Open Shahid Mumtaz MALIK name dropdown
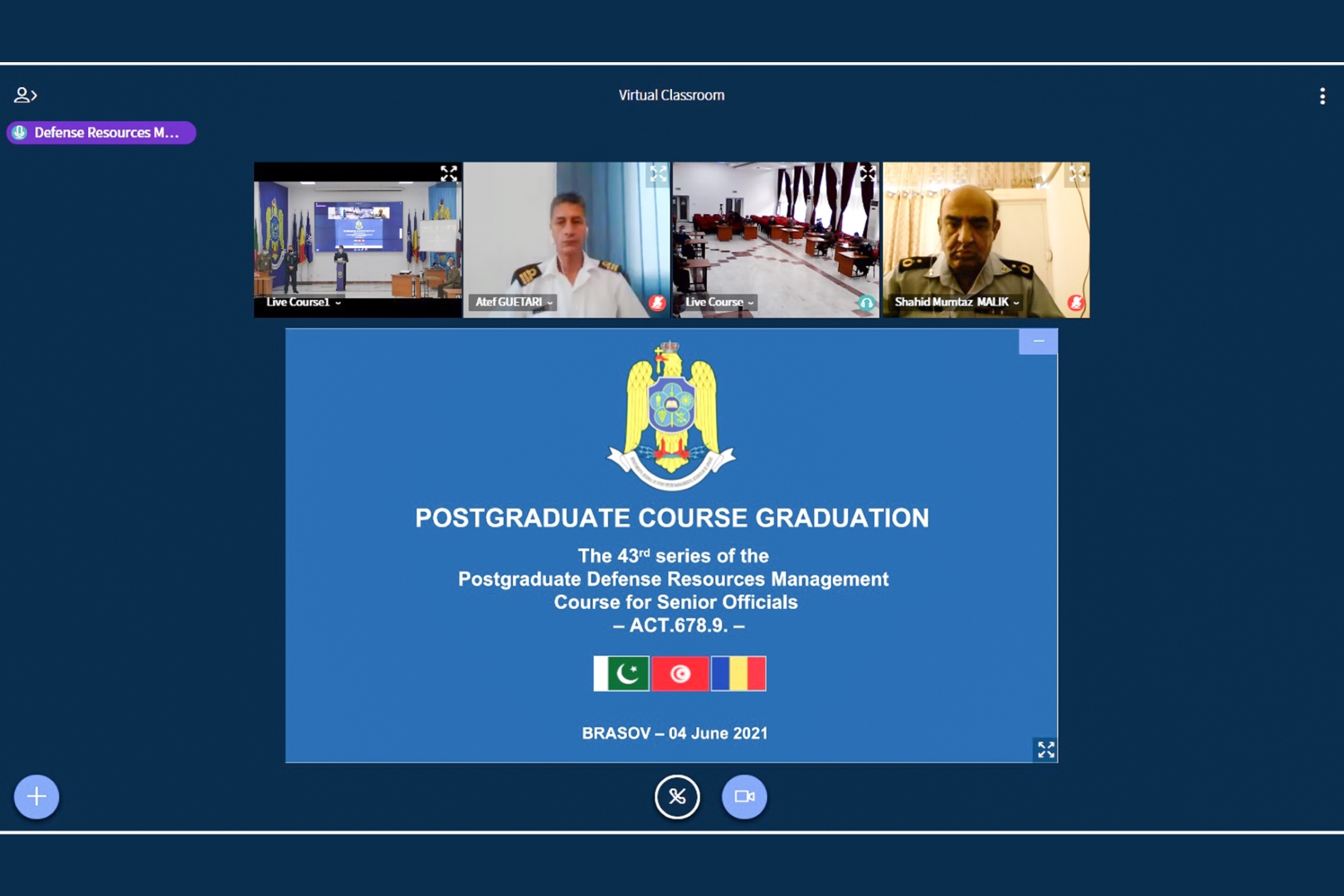This screenshot has height=896, width=1344. (x=957, y=302)
